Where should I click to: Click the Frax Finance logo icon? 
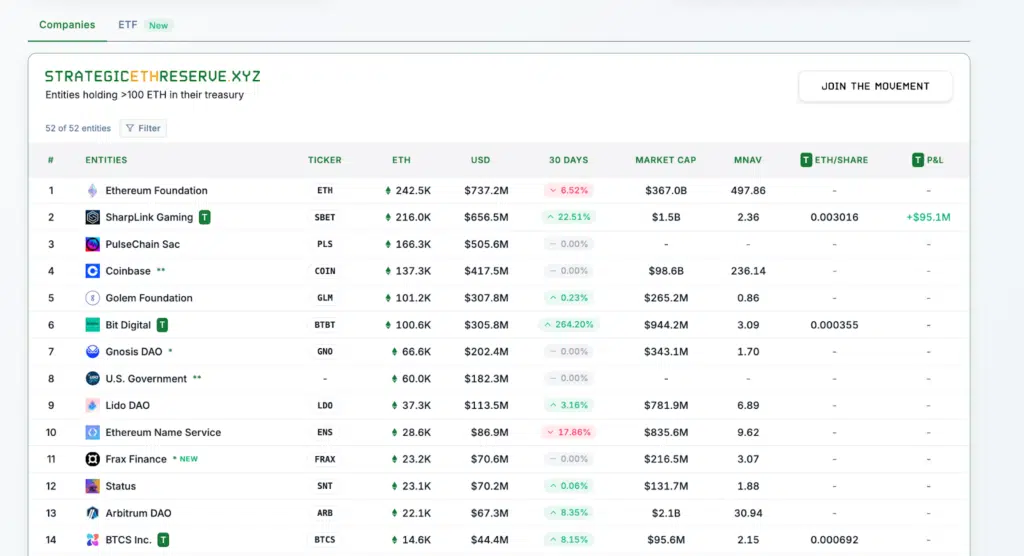tap(93, 459)
